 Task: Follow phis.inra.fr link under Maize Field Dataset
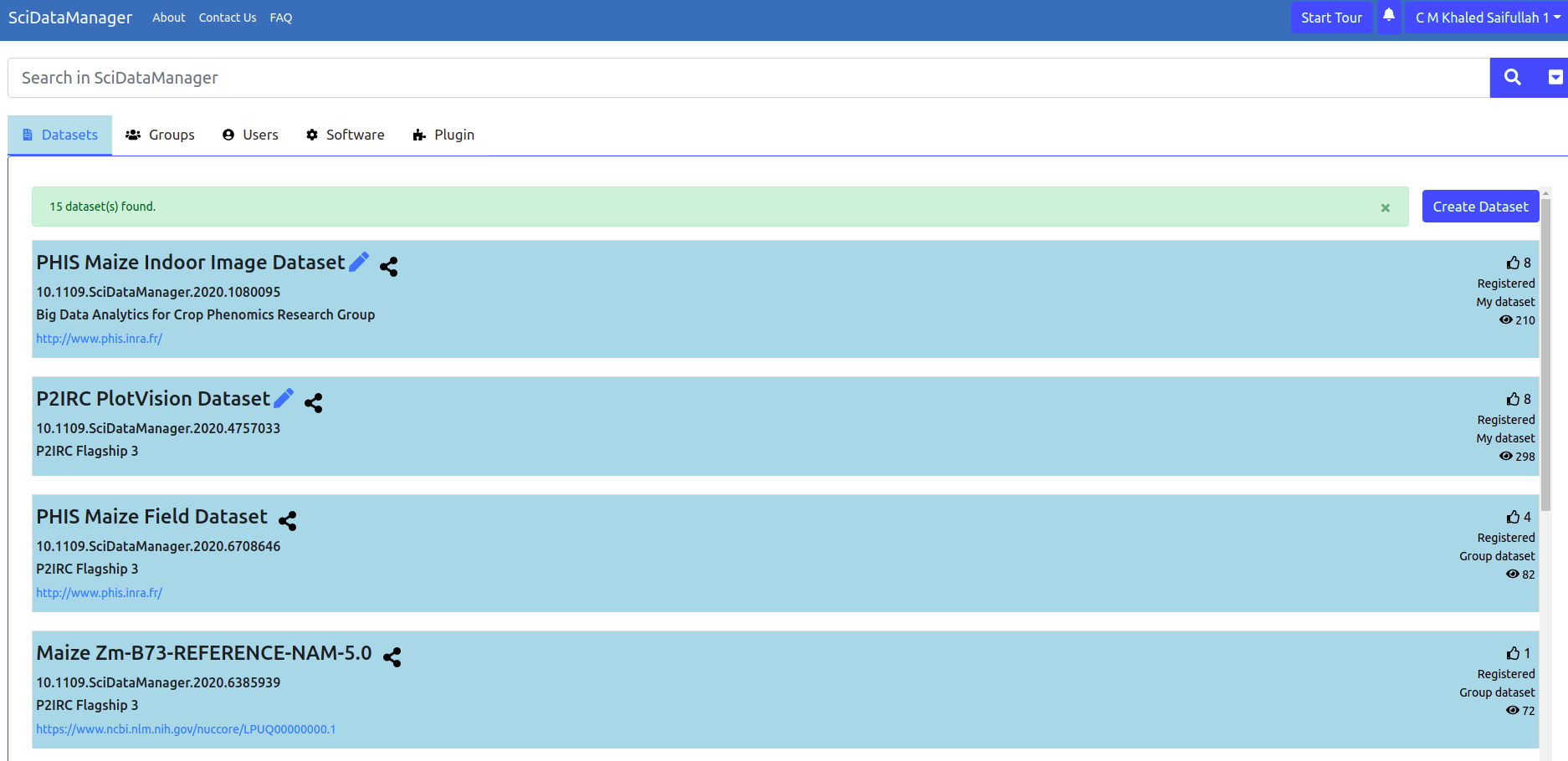click(99, 593)
